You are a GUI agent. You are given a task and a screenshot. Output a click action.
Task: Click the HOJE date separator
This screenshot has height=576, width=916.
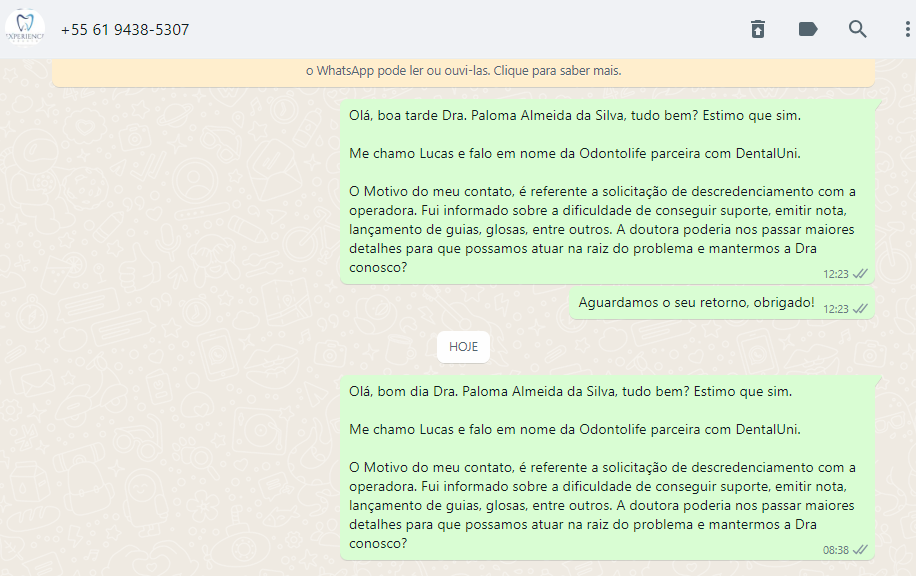[463, 347]
